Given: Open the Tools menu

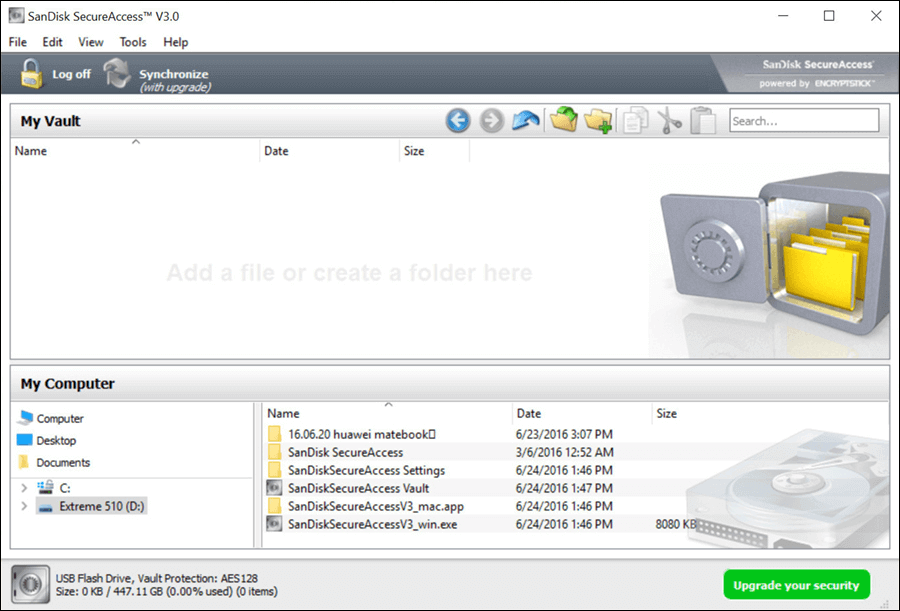Looking at the screenshot, I should tap(133, 42).
